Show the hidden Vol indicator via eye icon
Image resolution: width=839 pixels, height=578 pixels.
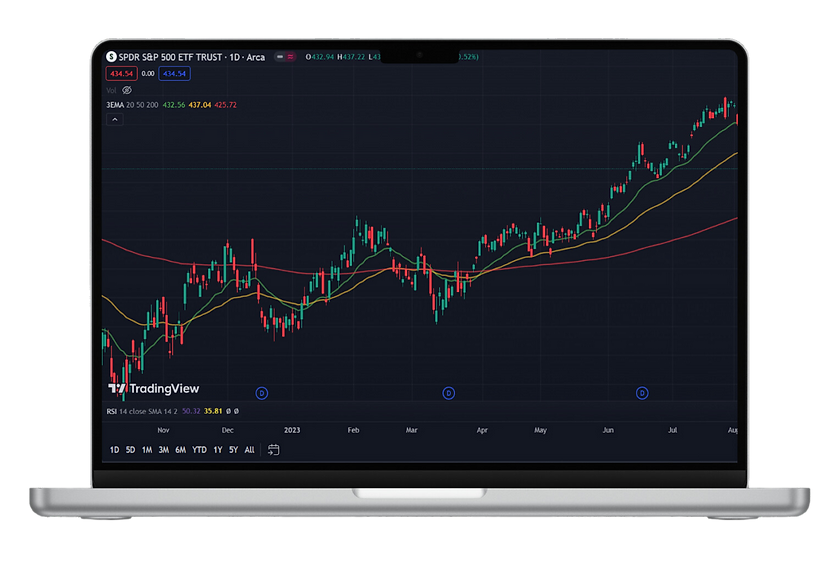click(x=127, y=90)
